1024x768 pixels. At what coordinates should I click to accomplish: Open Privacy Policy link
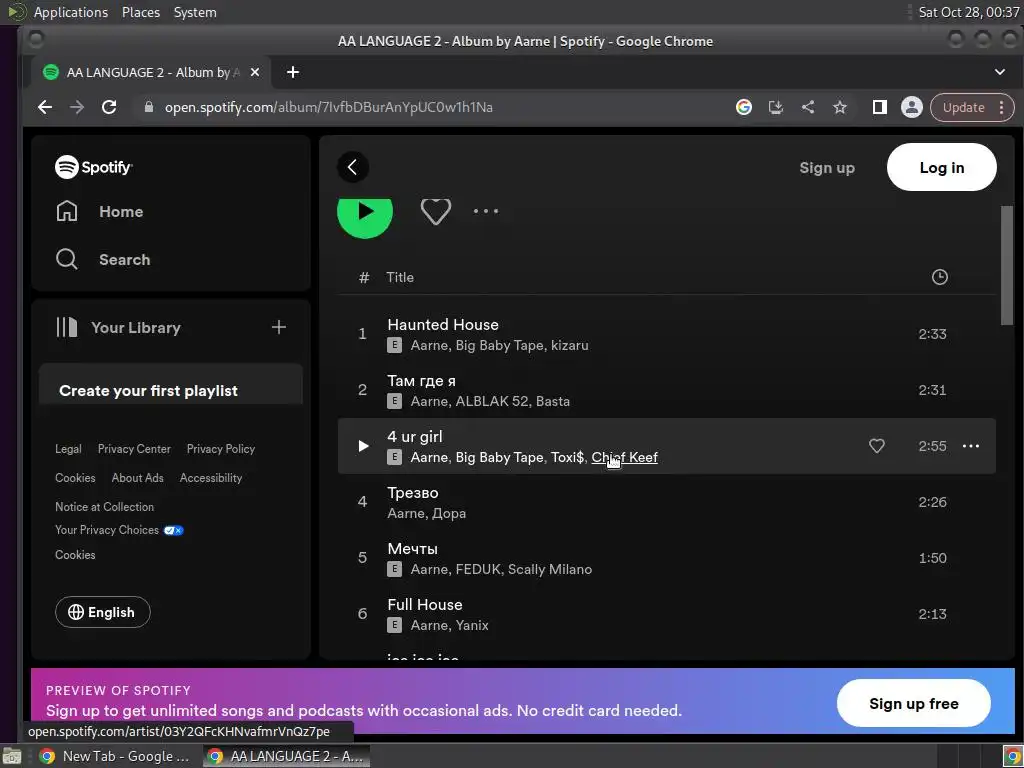(221, 449)
